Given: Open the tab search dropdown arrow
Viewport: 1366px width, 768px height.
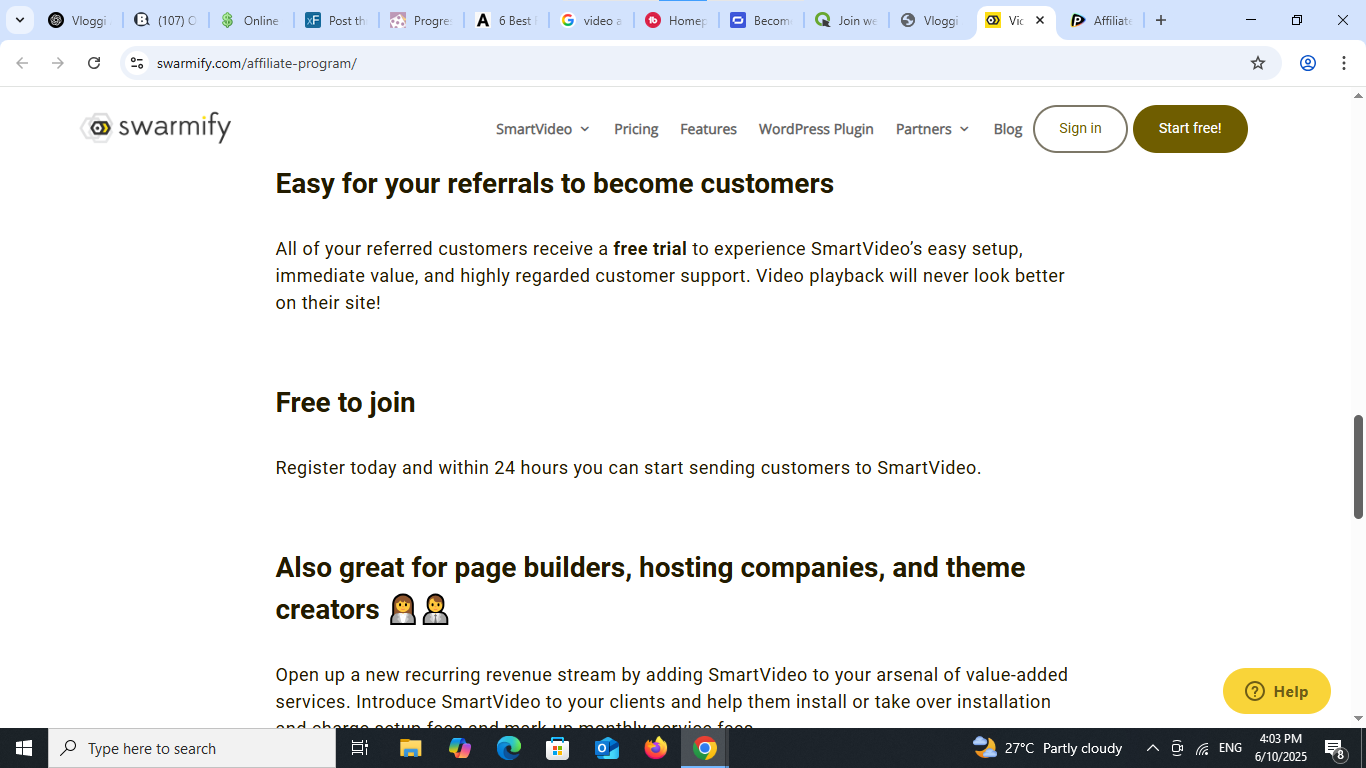Looking at the screenshot, I should 19,20.
